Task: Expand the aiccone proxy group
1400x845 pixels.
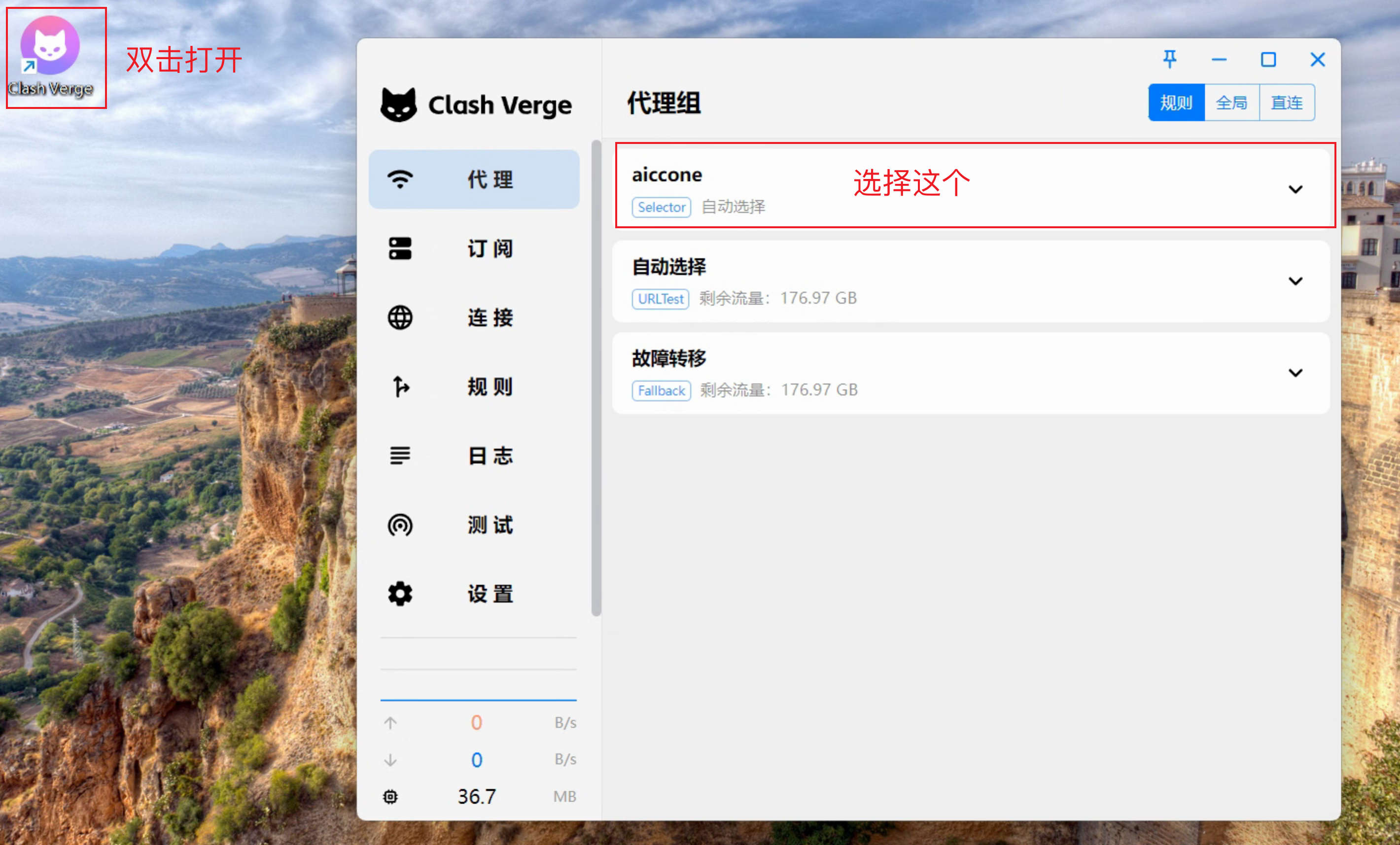Action: click(x=1296, y=189)
